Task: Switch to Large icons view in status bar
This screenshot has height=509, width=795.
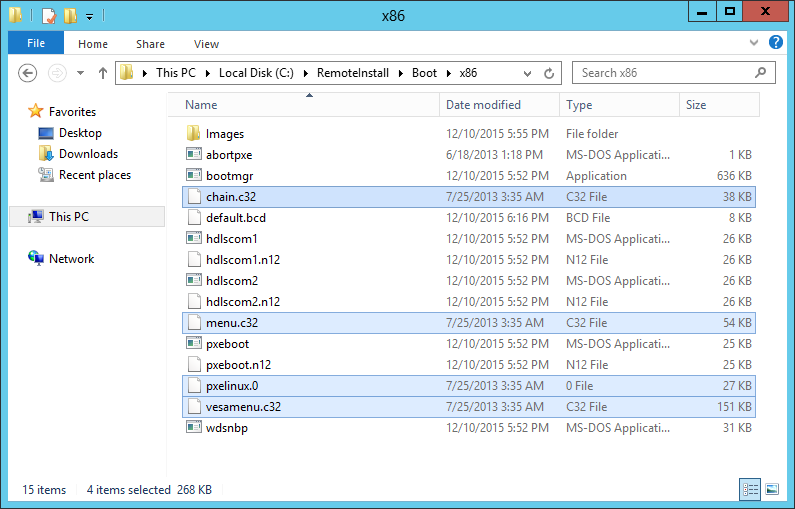Action: coord(772,489)
